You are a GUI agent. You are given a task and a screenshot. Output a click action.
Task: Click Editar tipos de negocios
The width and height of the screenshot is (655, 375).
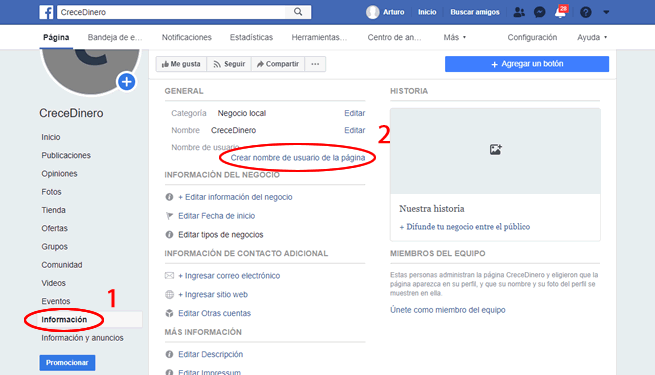(x=221, y=235)
